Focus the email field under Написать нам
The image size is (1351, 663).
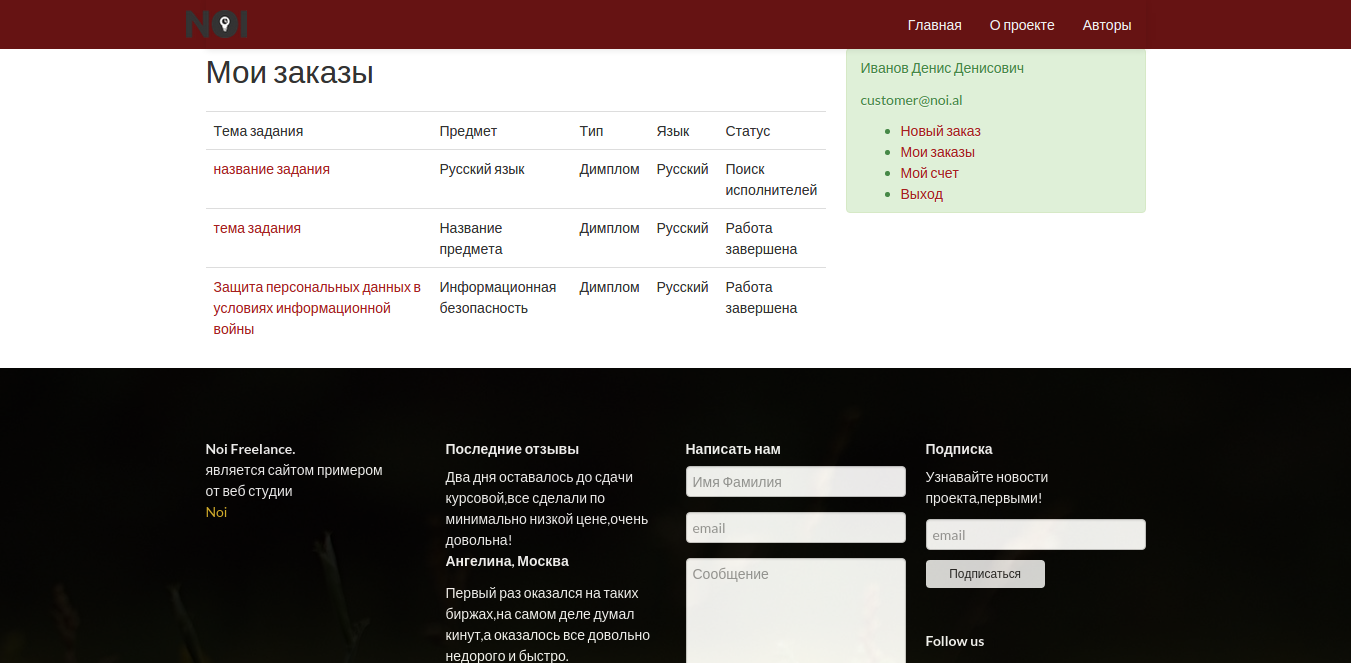coord(796,528)
